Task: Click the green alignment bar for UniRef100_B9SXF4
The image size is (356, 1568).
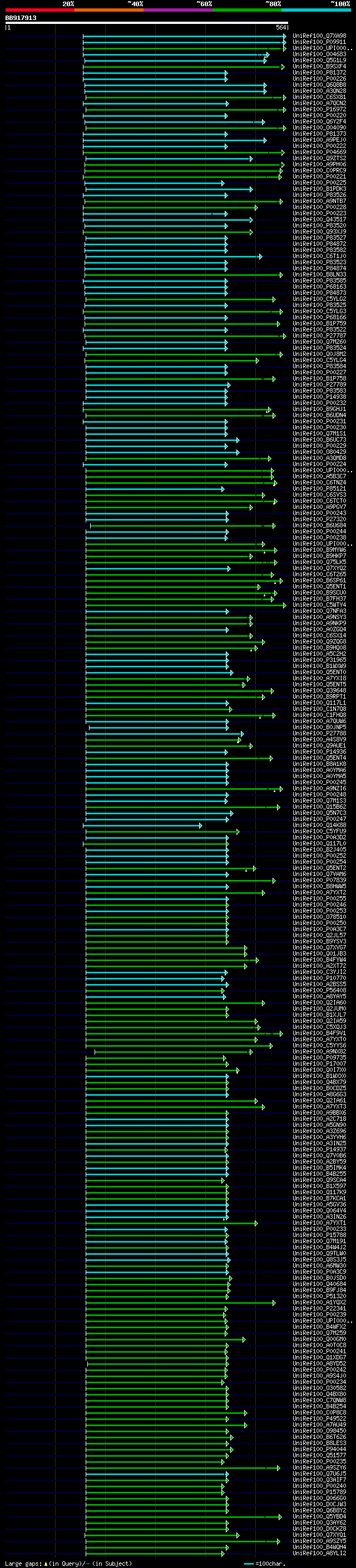Action: [x=184, y=66]
